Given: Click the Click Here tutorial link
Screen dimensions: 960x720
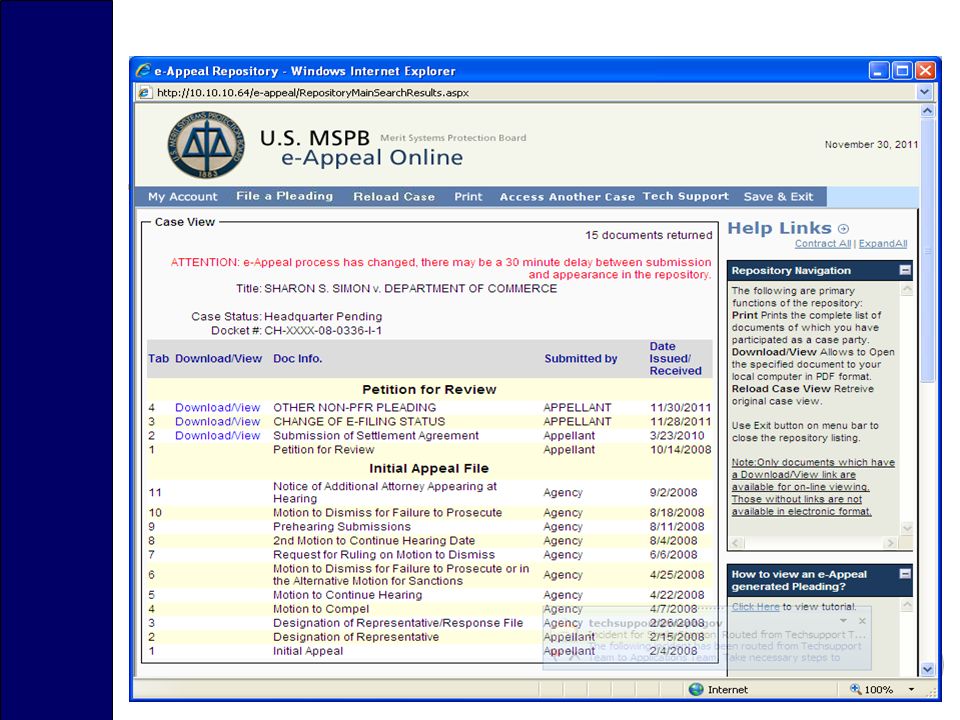Looking at the screenshot, I should click(756, 607).
